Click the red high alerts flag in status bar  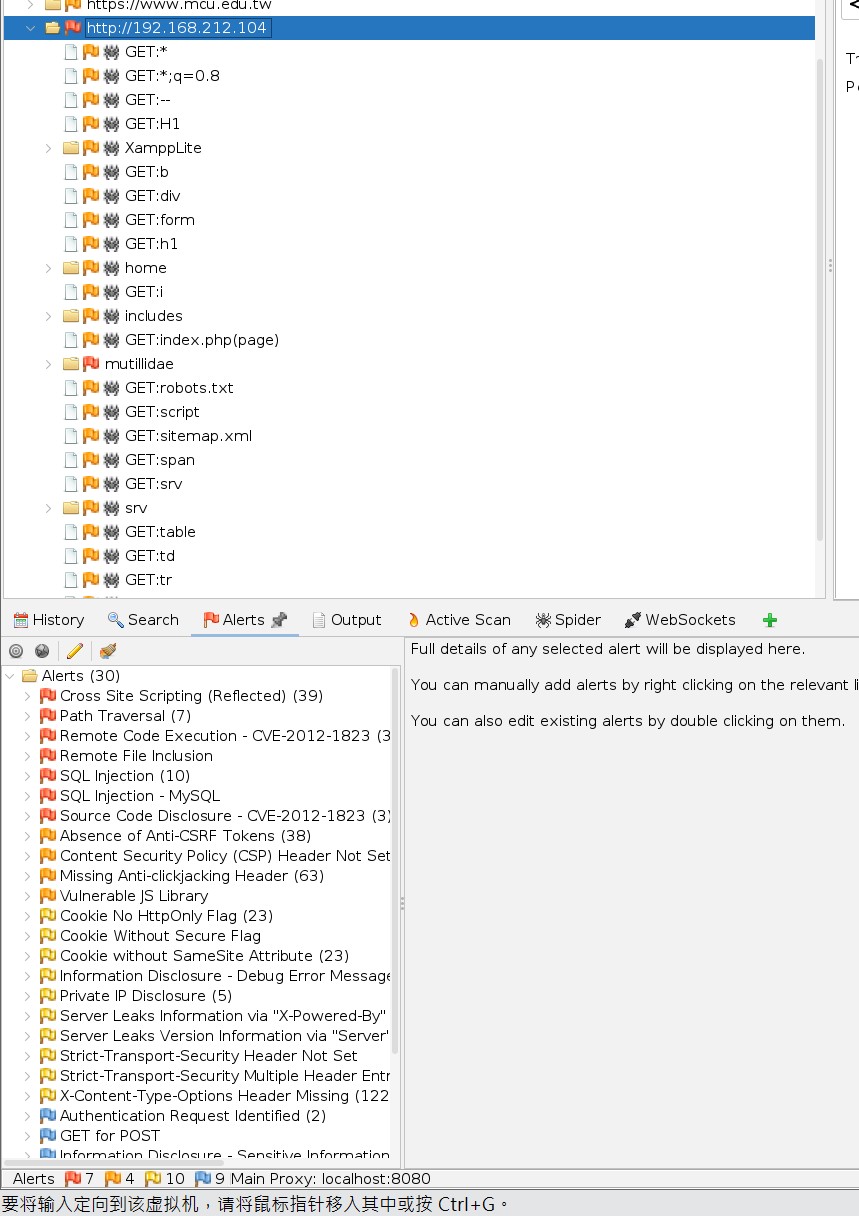[x=73, y=1179]
